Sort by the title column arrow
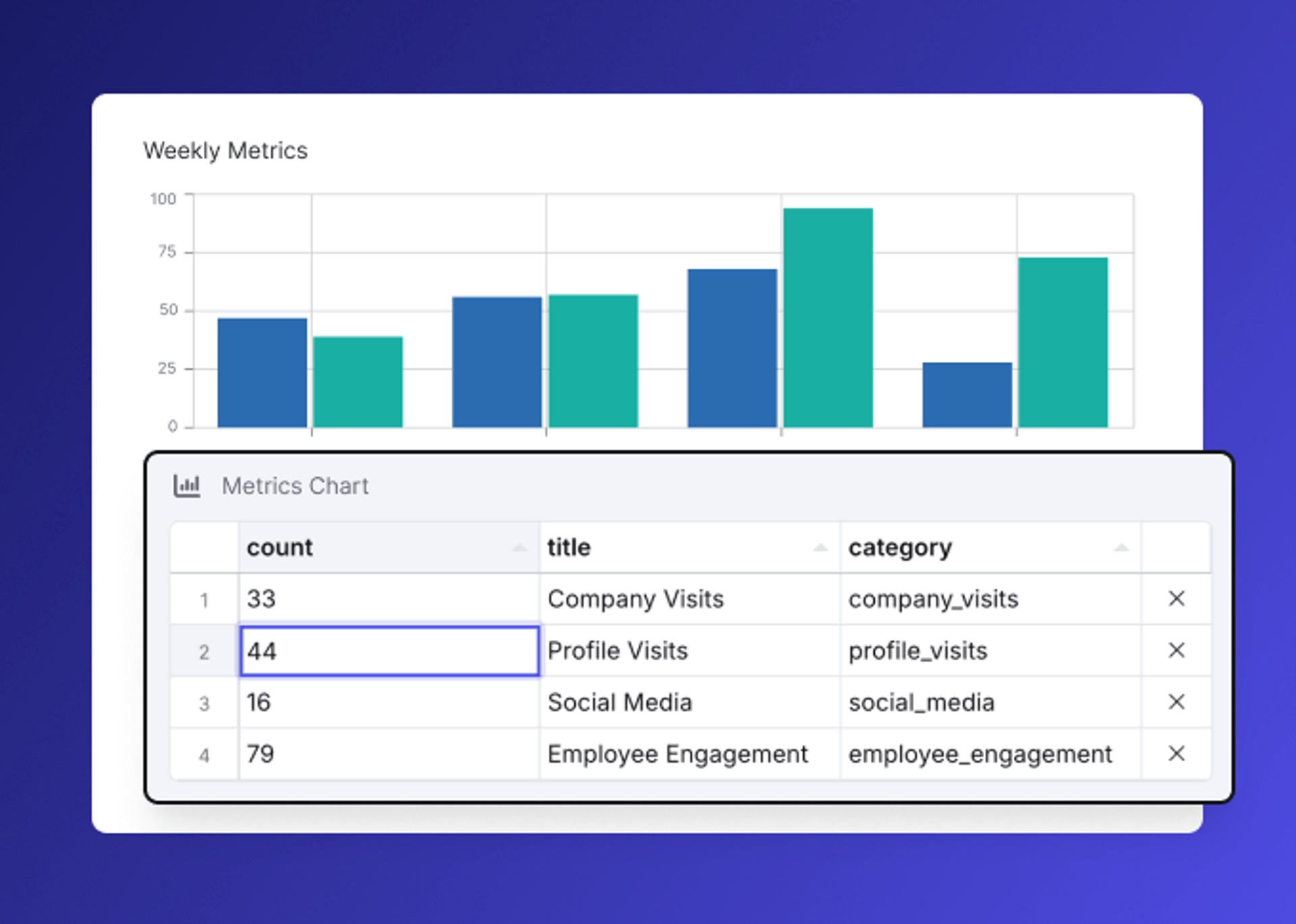Screen dimensions: 1296x924 [820, 547]
